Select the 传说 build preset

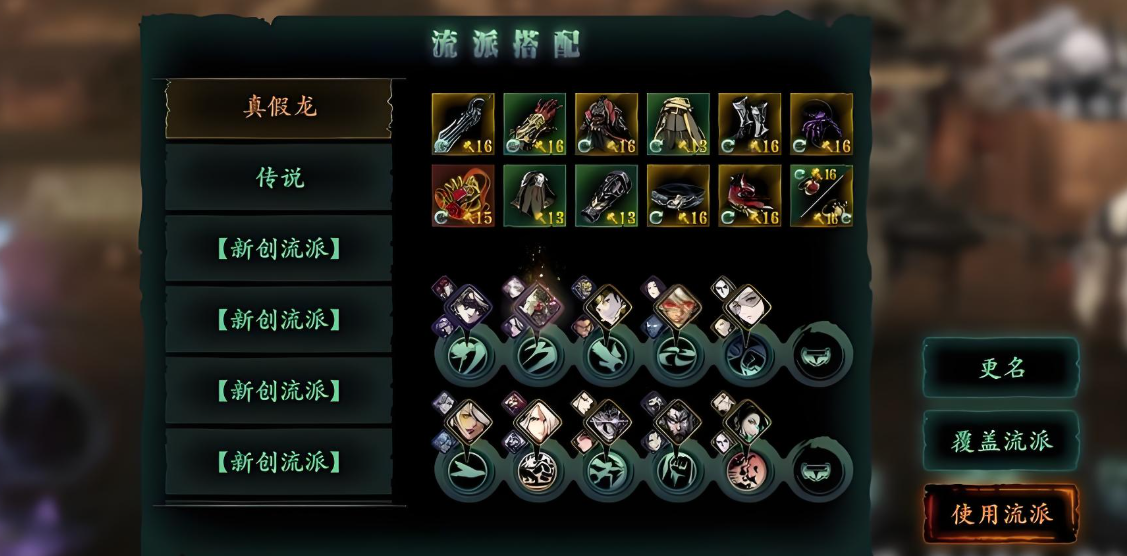pyautogui.click(x=279, y=177)
